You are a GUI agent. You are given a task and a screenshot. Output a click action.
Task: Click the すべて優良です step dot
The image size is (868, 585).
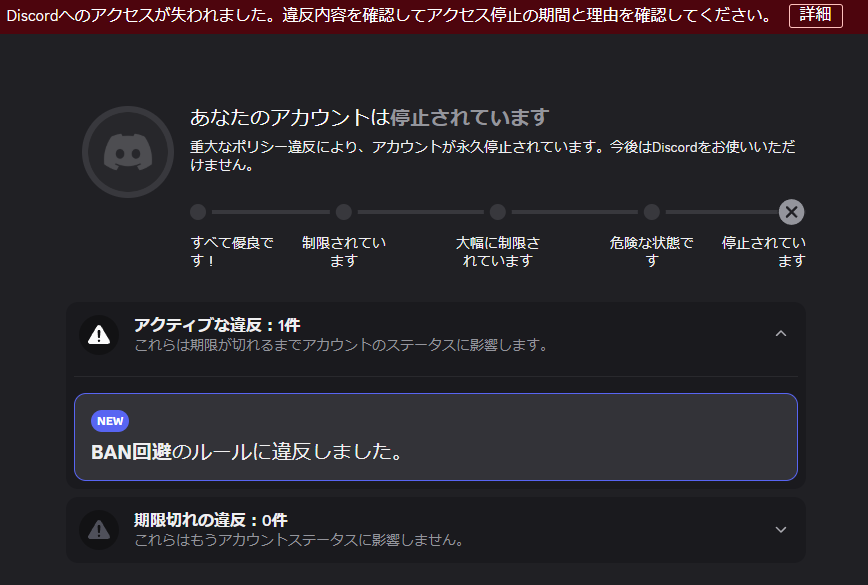click(x=198, y=212)
